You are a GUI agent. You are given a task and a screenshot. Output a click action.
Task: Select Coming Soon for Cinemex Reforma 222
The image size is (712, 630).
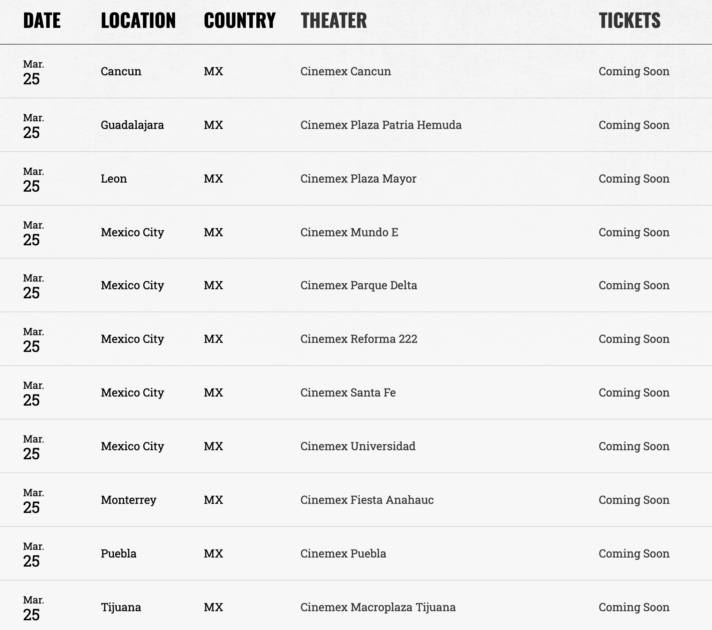coord(634,339)
